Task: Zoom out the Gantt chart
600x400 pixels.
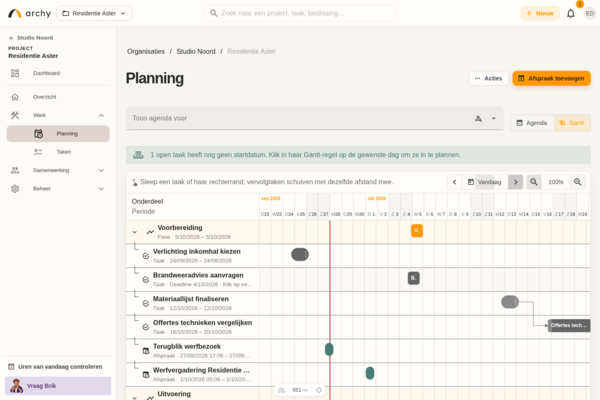Action: coord(534,182)
